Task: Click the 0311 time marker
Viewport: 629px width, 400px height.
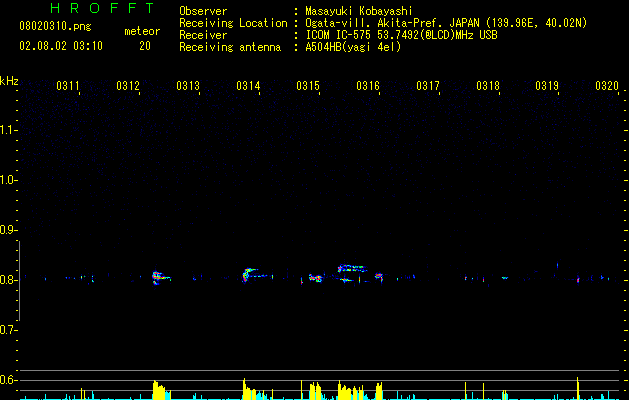Action: (68, 86)
